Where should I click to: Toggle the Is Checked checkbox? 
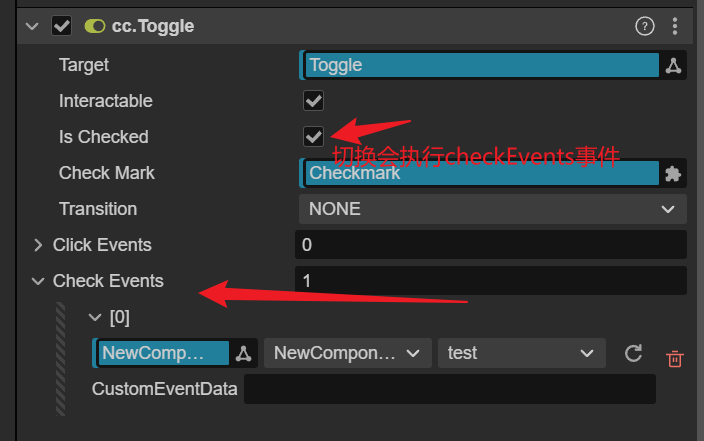[314, 137]
